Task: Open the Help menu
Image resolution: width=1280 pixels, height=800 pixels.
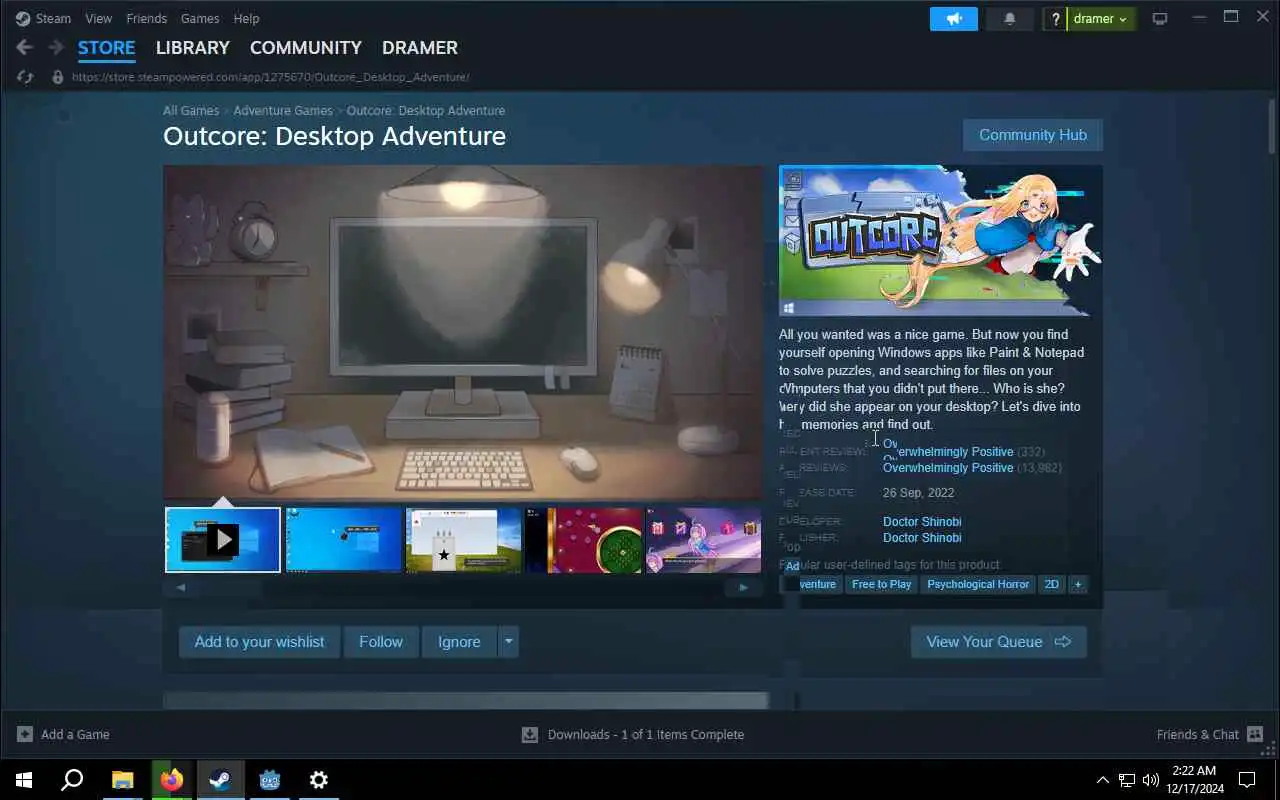Action: (x=246, y=18)
